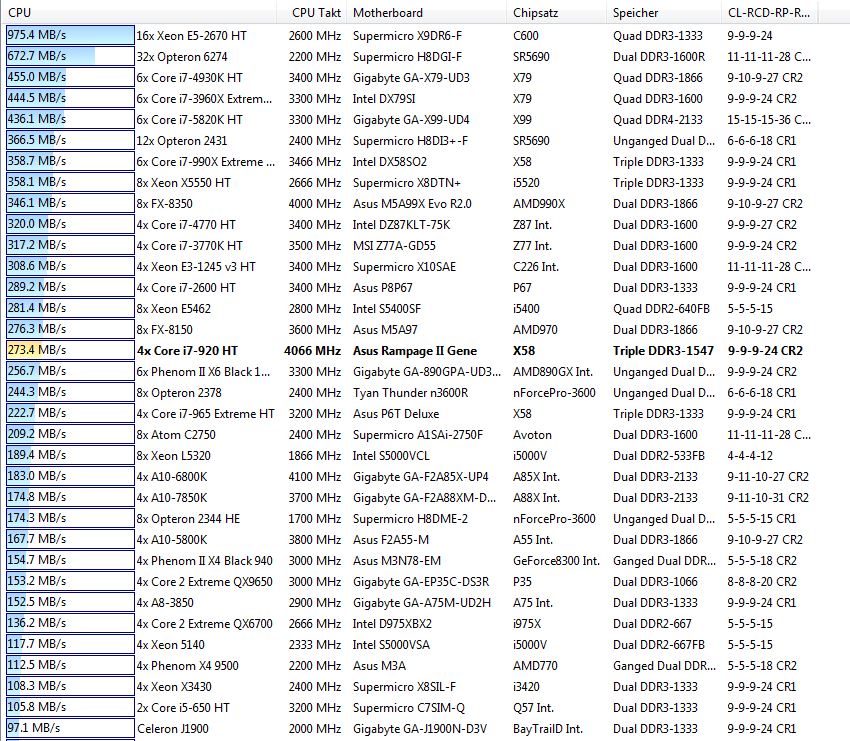The width and height of the screenshot is (850, 741).
Task: Sort by the Speicher column header
Action: pyautogui.click(x=664, y=12)
